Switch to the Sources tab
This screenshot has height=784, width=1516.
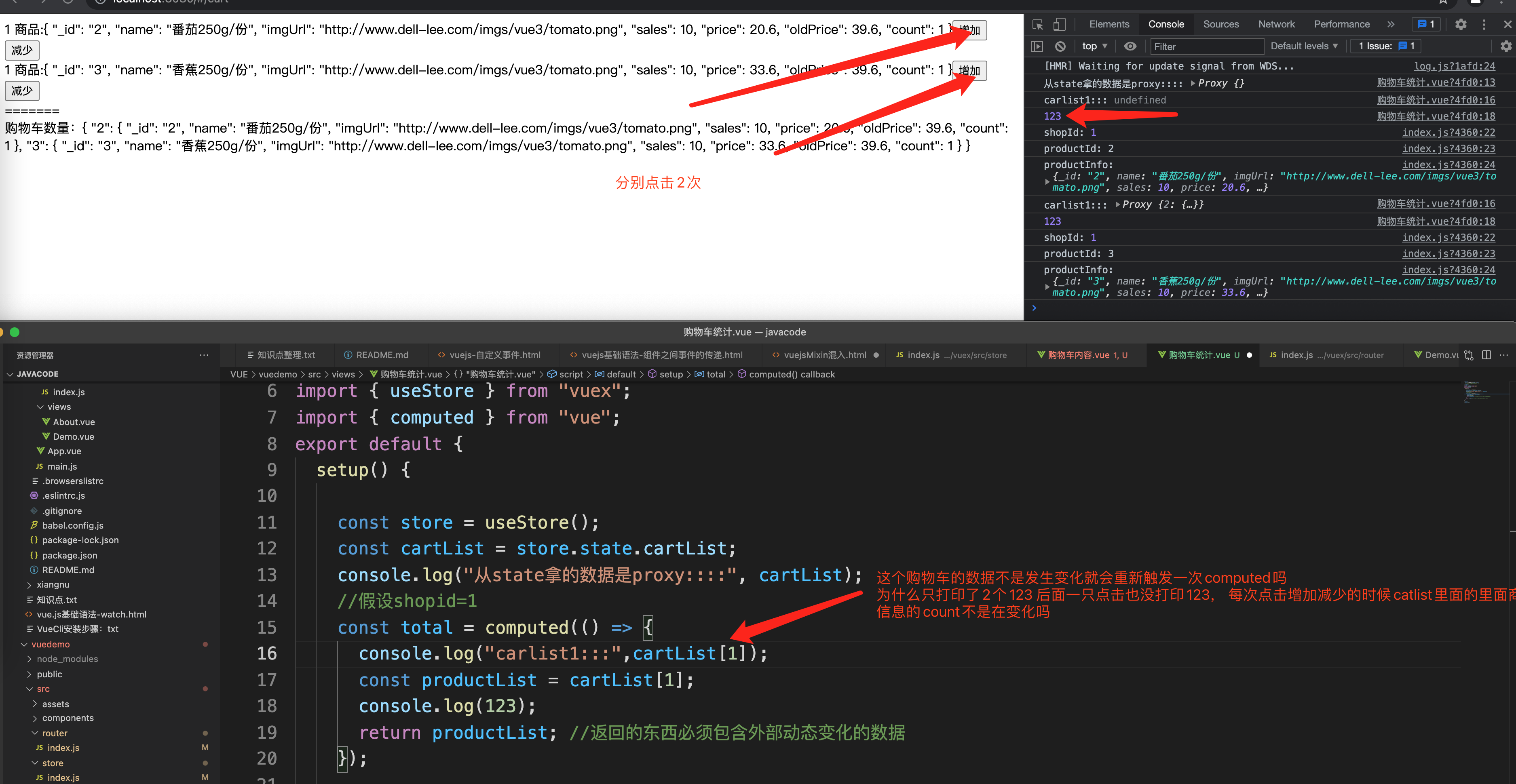coord(1220,24)
